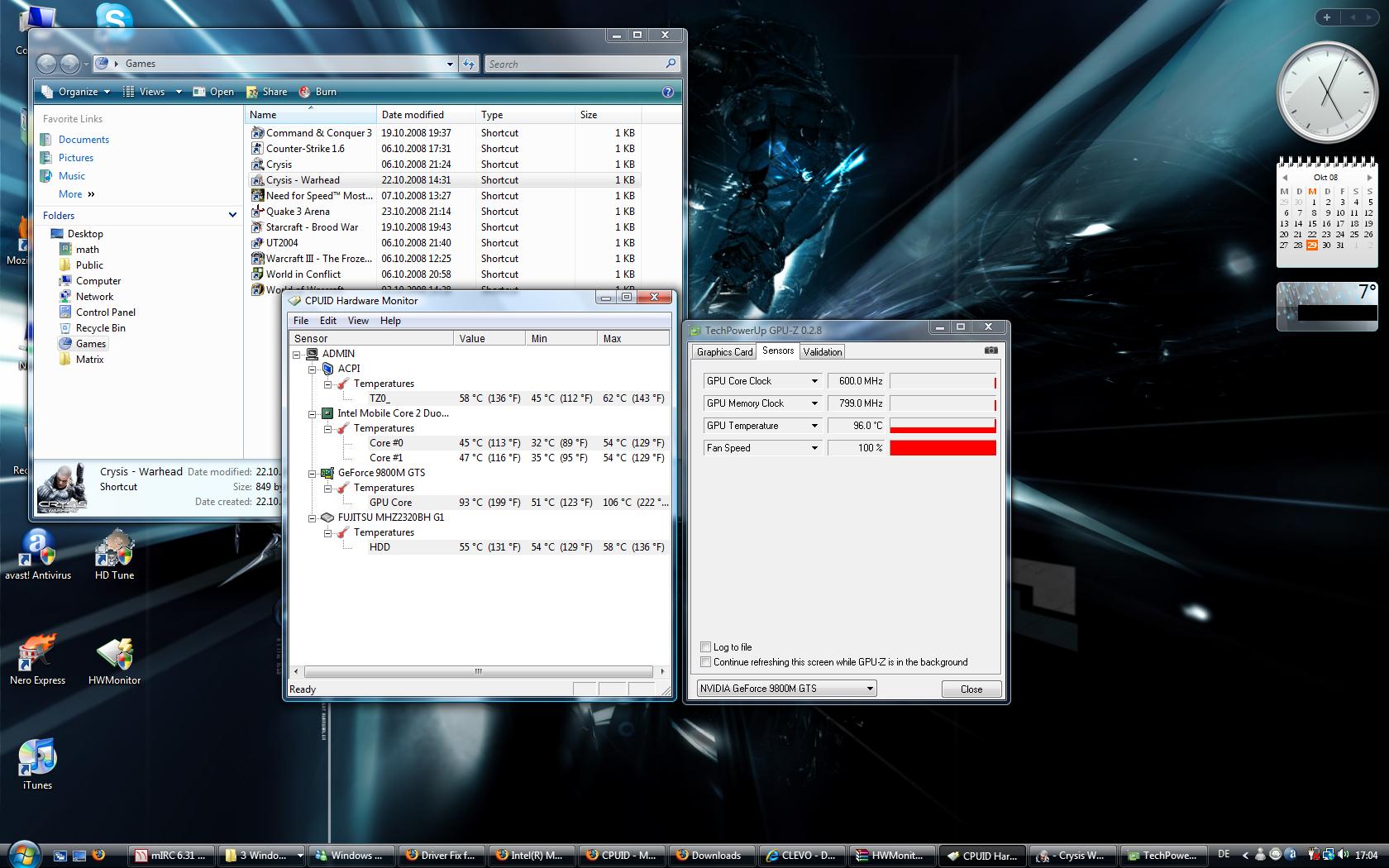Screen dimensions: 1389x868
Task: Open the Help menu in HWMonitor
Action: click(390, 321)
